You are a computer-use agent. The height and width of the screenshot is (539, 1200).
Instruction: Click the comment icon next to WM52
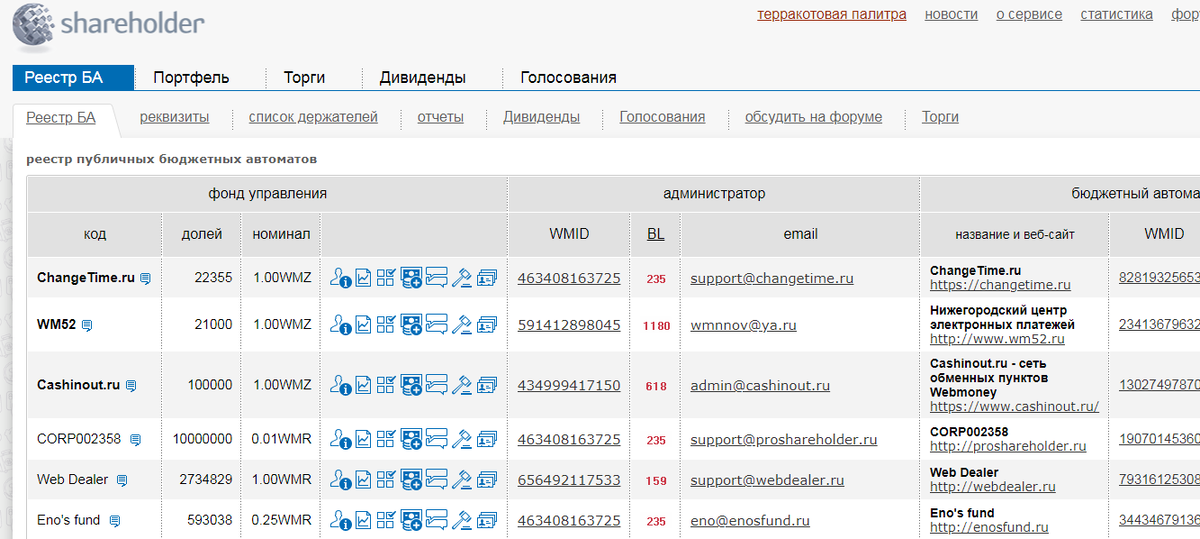pos(87,326)
